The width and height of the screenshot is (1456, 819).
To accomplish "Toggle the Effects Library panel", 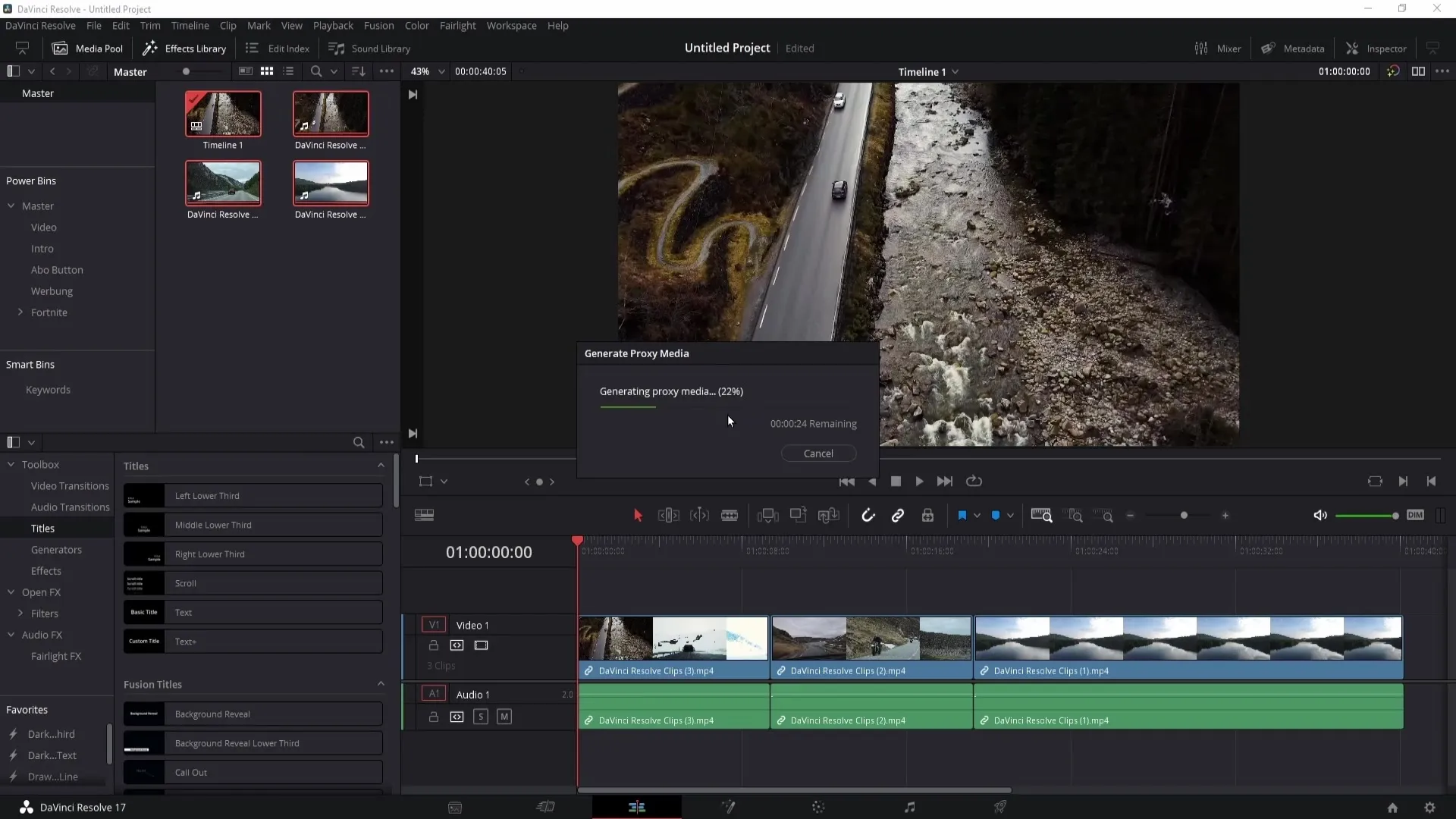I will (x=184, y=49).
